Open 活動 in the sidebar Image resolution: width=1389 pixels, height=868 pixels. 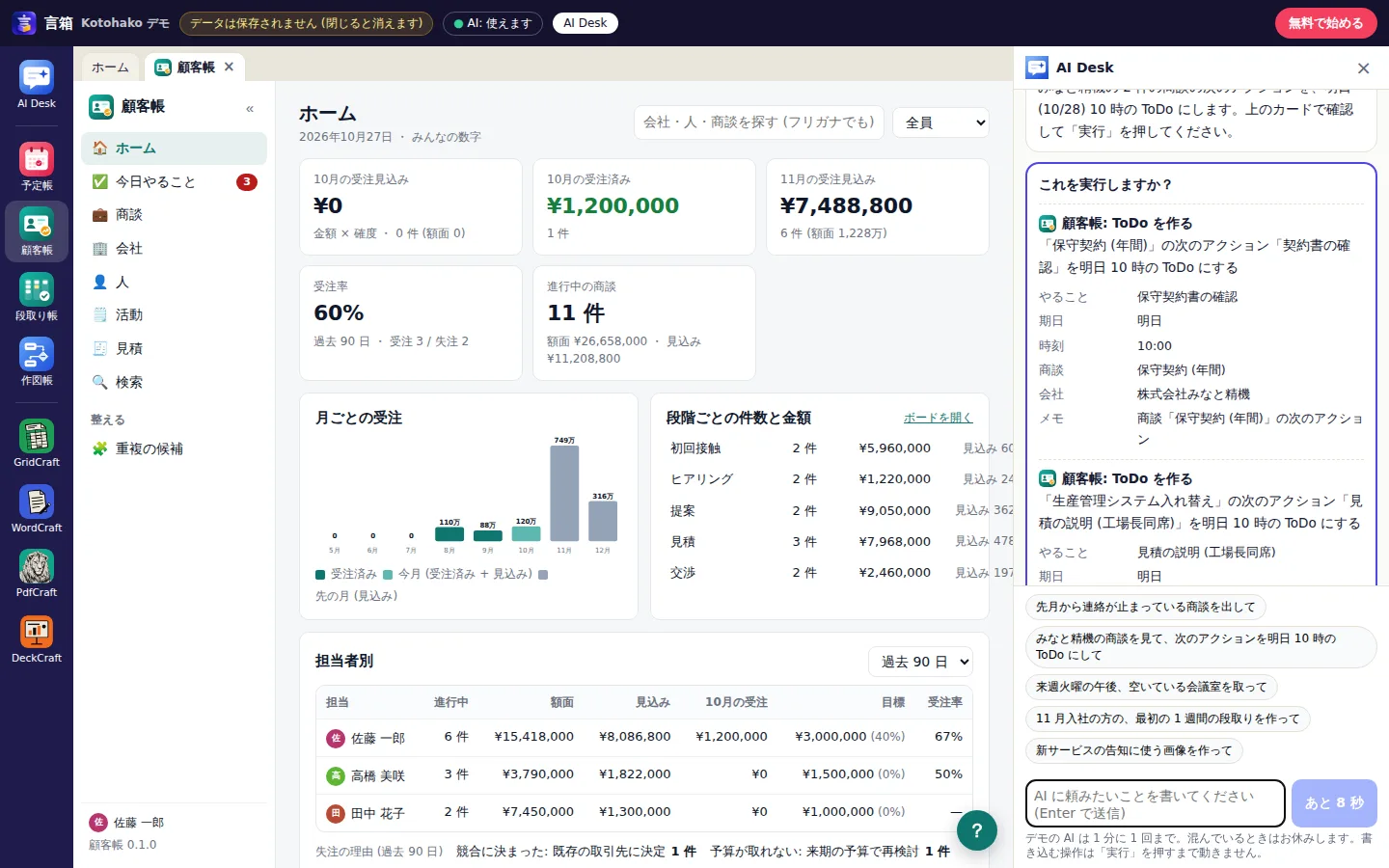(x=175, y=315)
